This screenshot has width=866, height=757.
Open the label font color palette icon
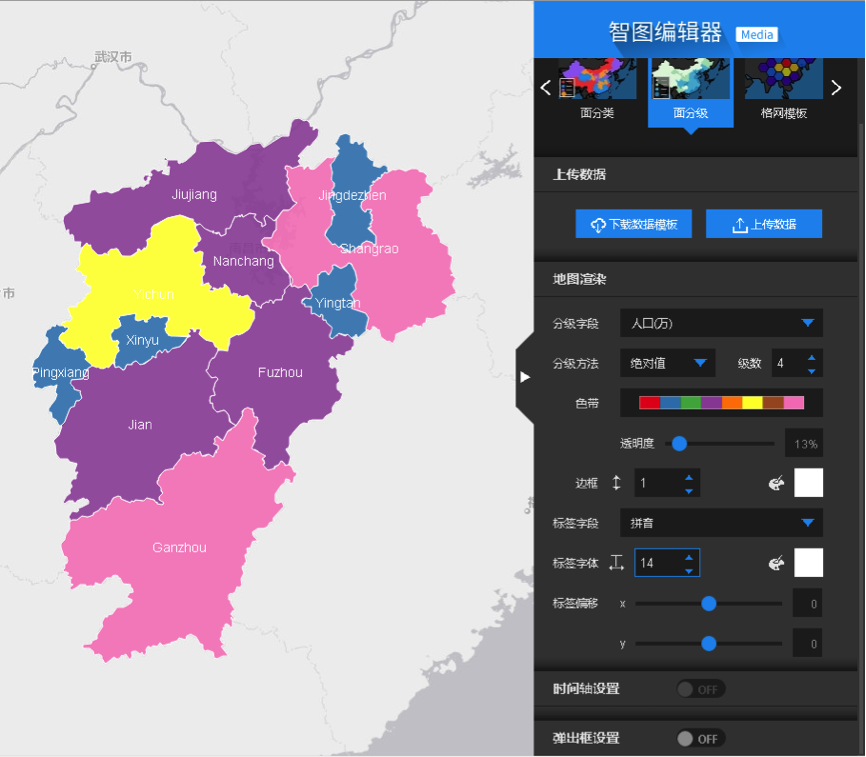click(x=776, y=563)
